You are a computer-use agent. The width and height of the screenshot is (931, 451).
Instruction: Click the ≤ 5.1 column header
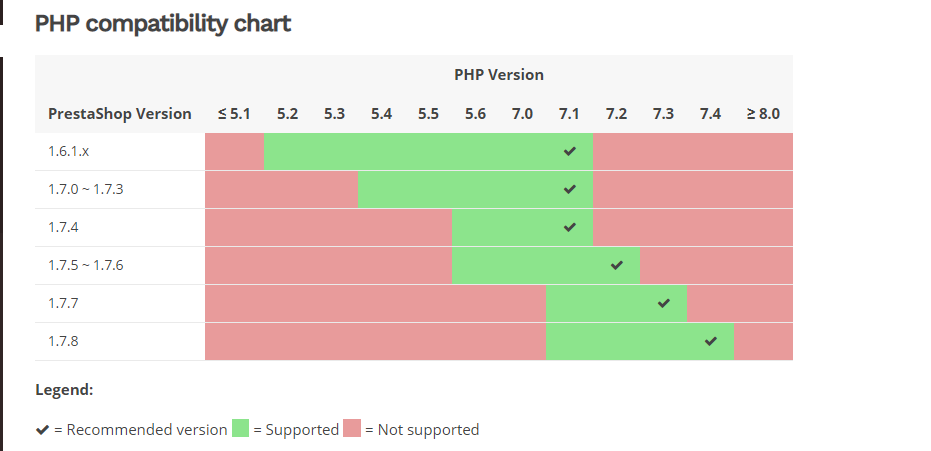(x=234, y=114)
